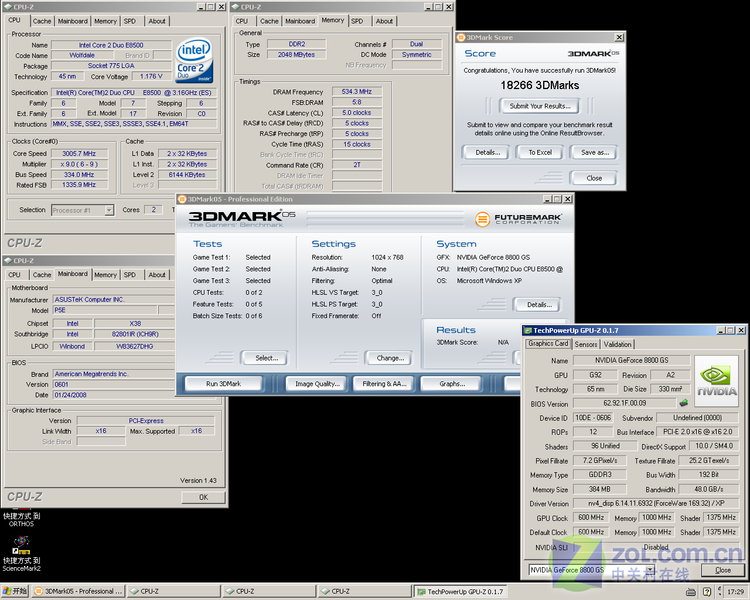Click Manufacturer field ASUSTeK Computer INC.
This screenshot has width=750, height=600.
click(x=113, y=300)
